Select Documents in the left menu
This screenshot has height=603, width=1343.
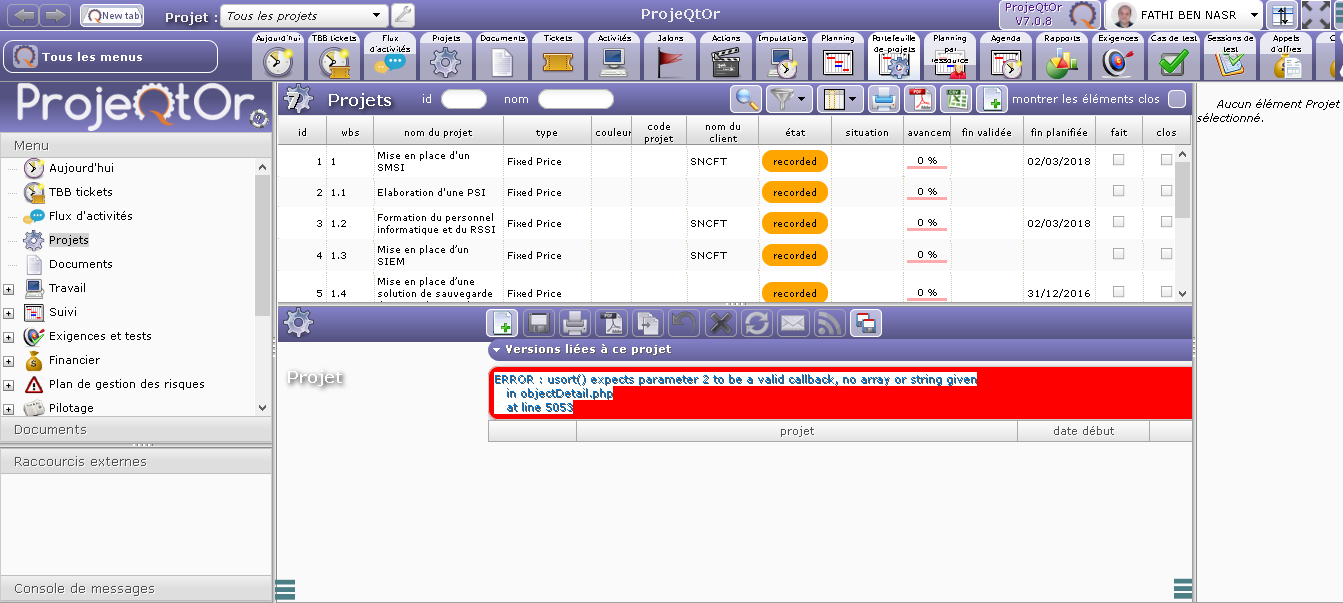coord(80,264)
